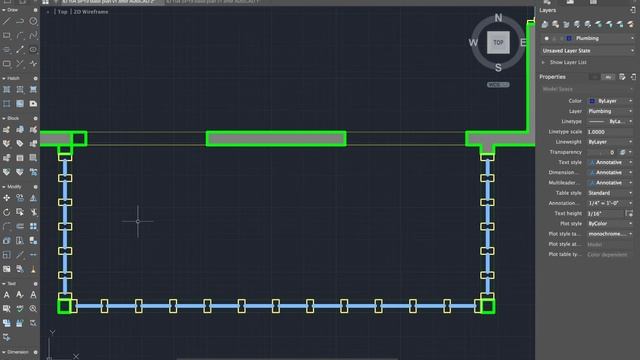Open the Layer Plumbing property dropdown

click(x=610, y=111)
